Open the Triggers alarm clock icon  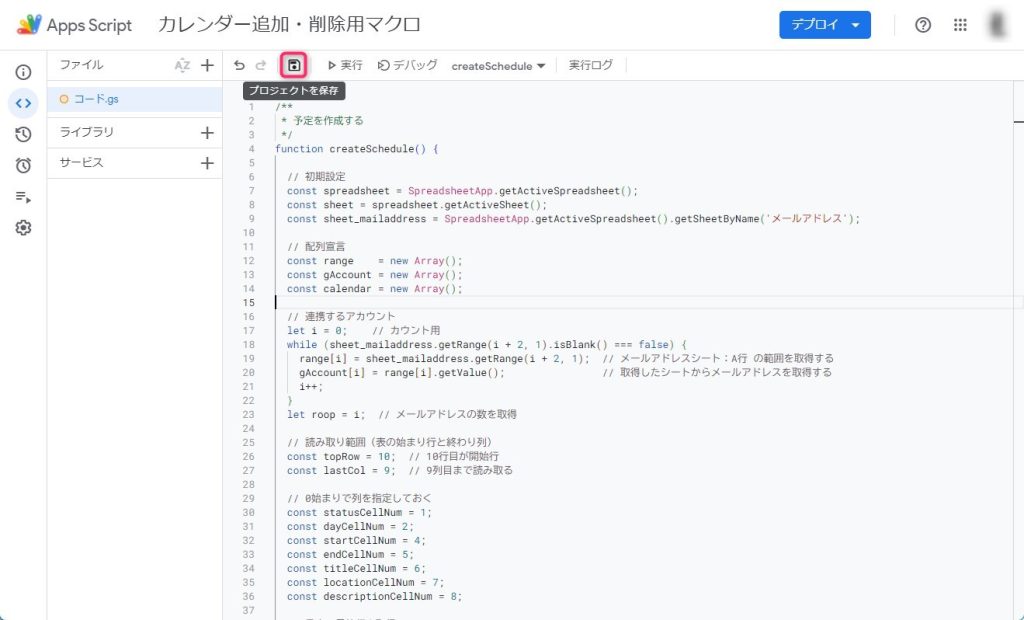tap(23, 165)
